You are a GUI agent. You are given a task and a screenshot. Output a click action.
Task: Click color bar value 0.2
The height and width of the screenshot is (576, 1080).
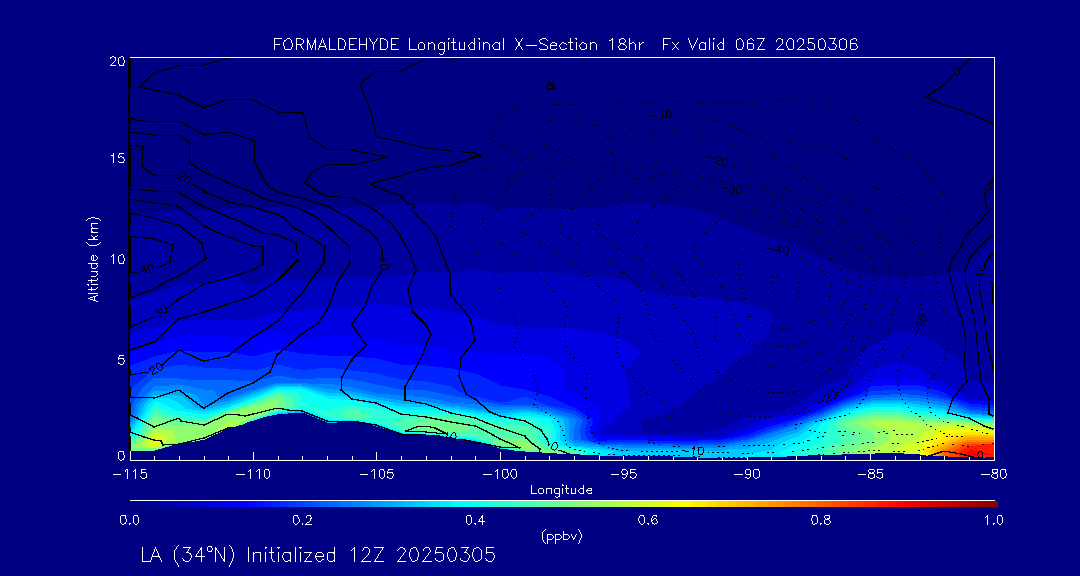(303, 522)
